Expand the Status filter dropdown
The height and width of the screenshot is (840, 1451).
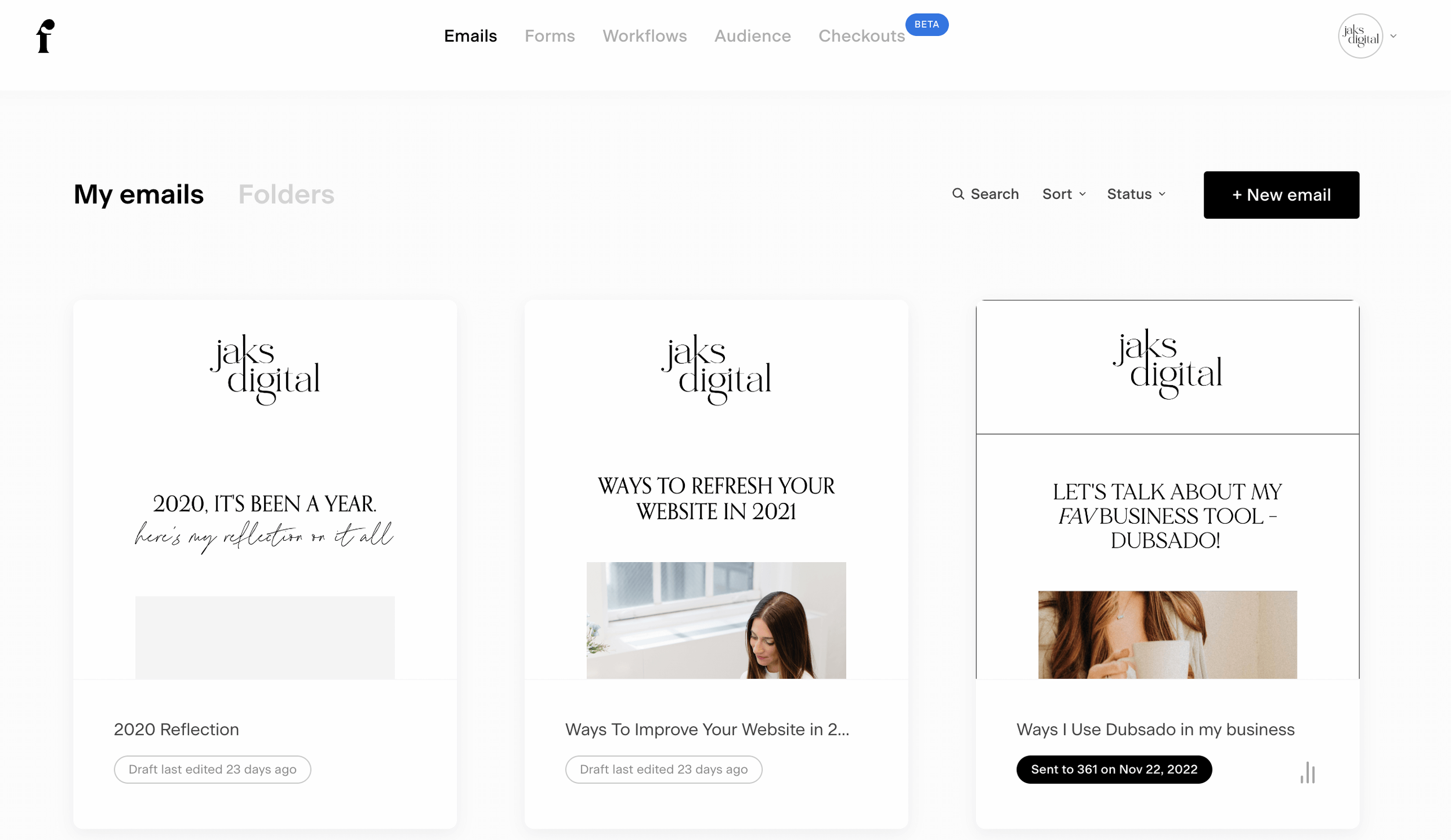click(1135, 194)
